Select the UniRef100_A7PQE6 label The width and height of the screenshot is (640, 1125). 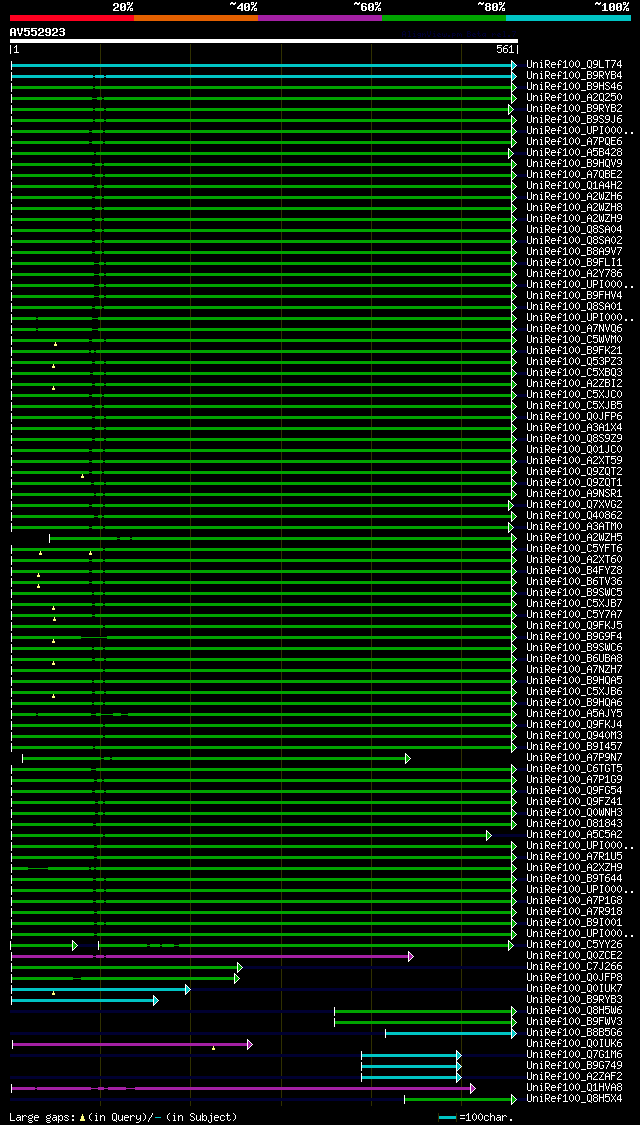(574, 141)
